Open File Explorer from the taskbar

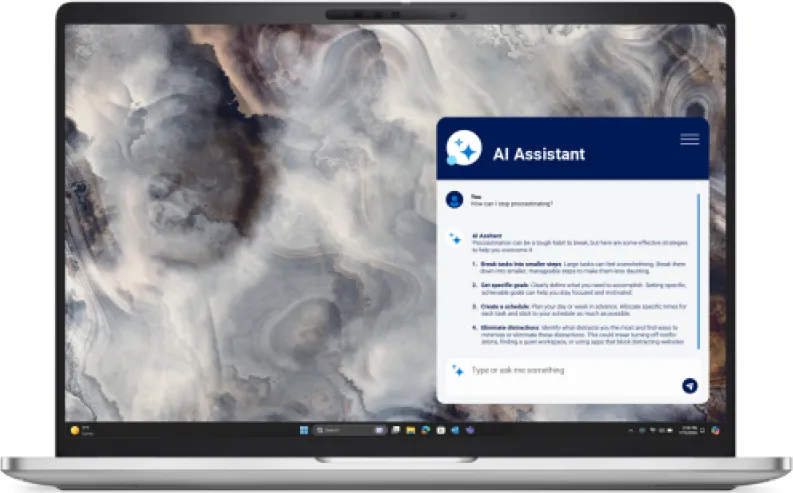click(411, 430)
